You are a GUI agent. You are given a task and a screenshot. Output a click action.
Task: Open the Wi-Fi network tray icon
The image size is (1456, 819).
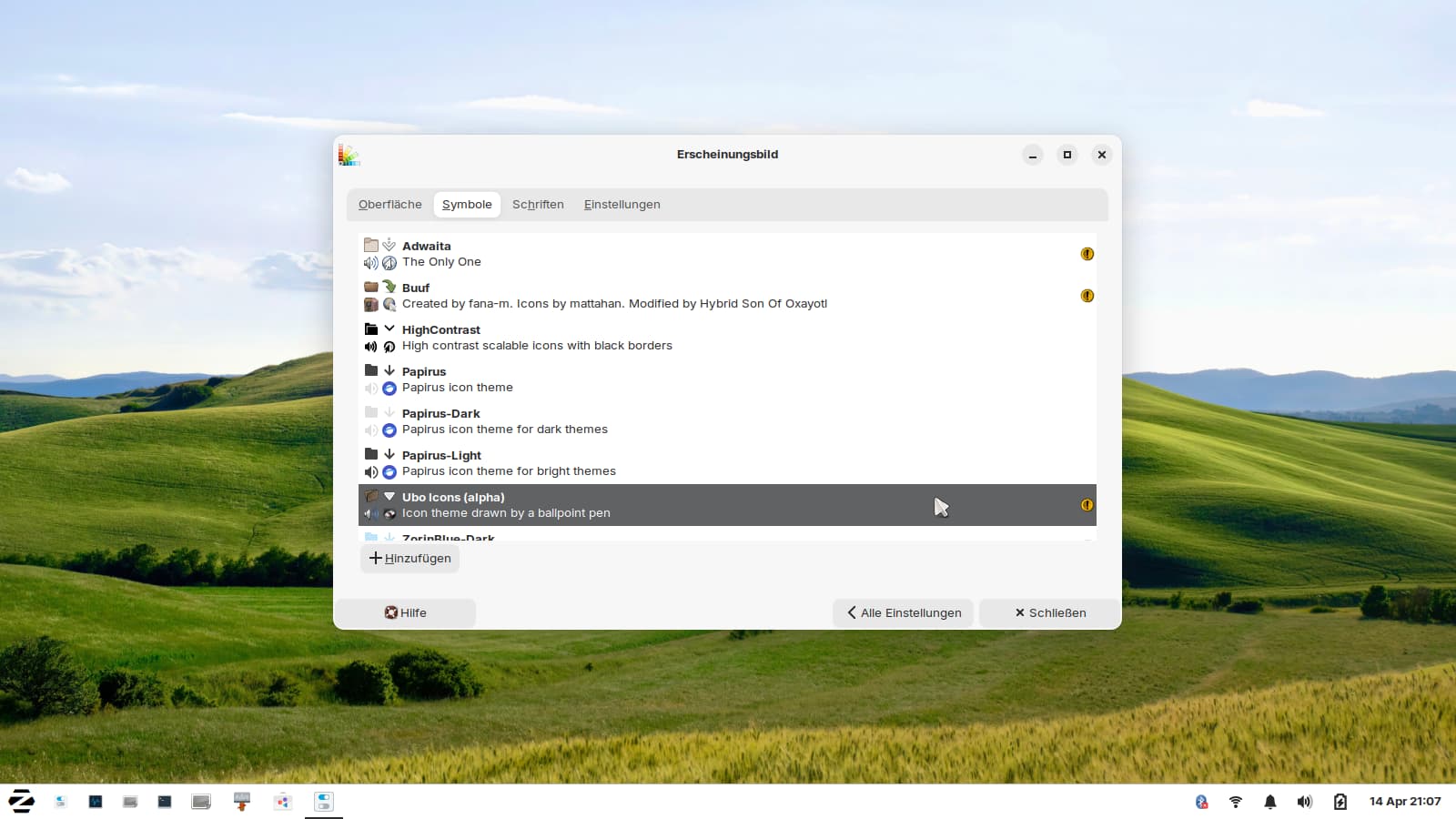click(x=1236, y=802)
